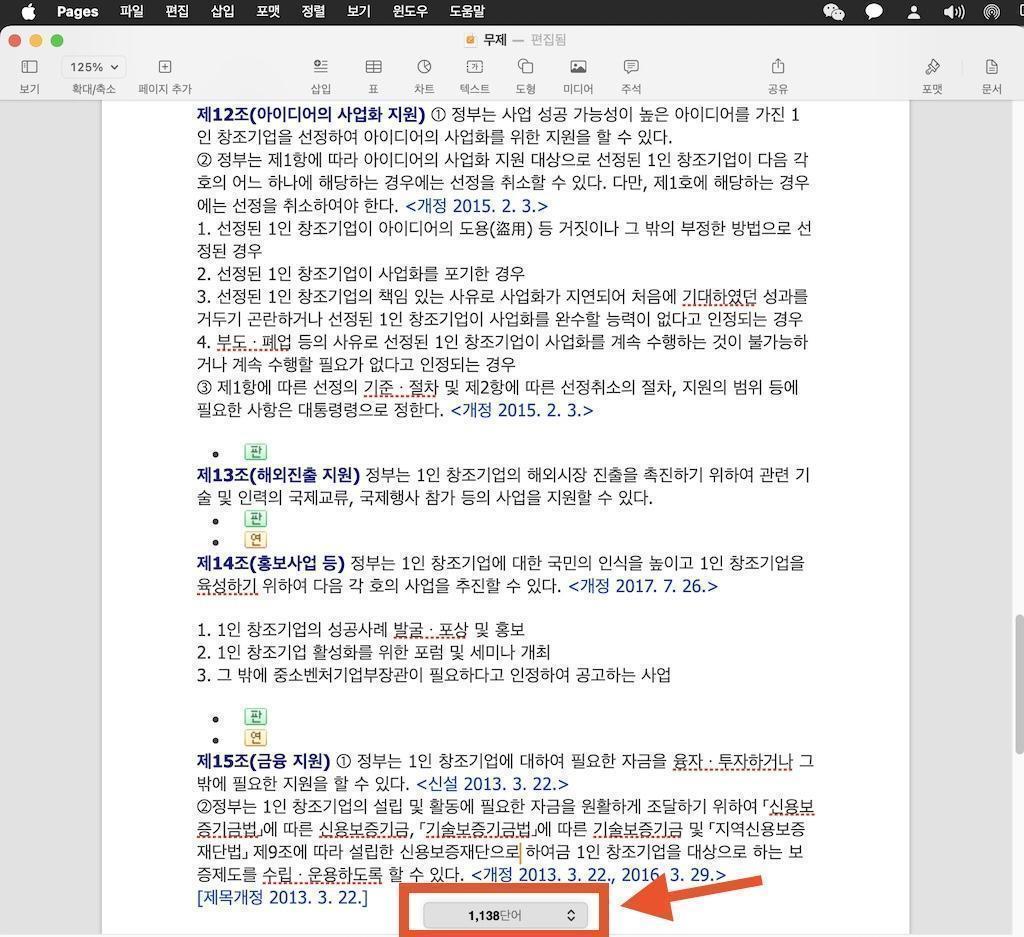Click the 제14조(홍보사업 등) heading

point(270,563)
